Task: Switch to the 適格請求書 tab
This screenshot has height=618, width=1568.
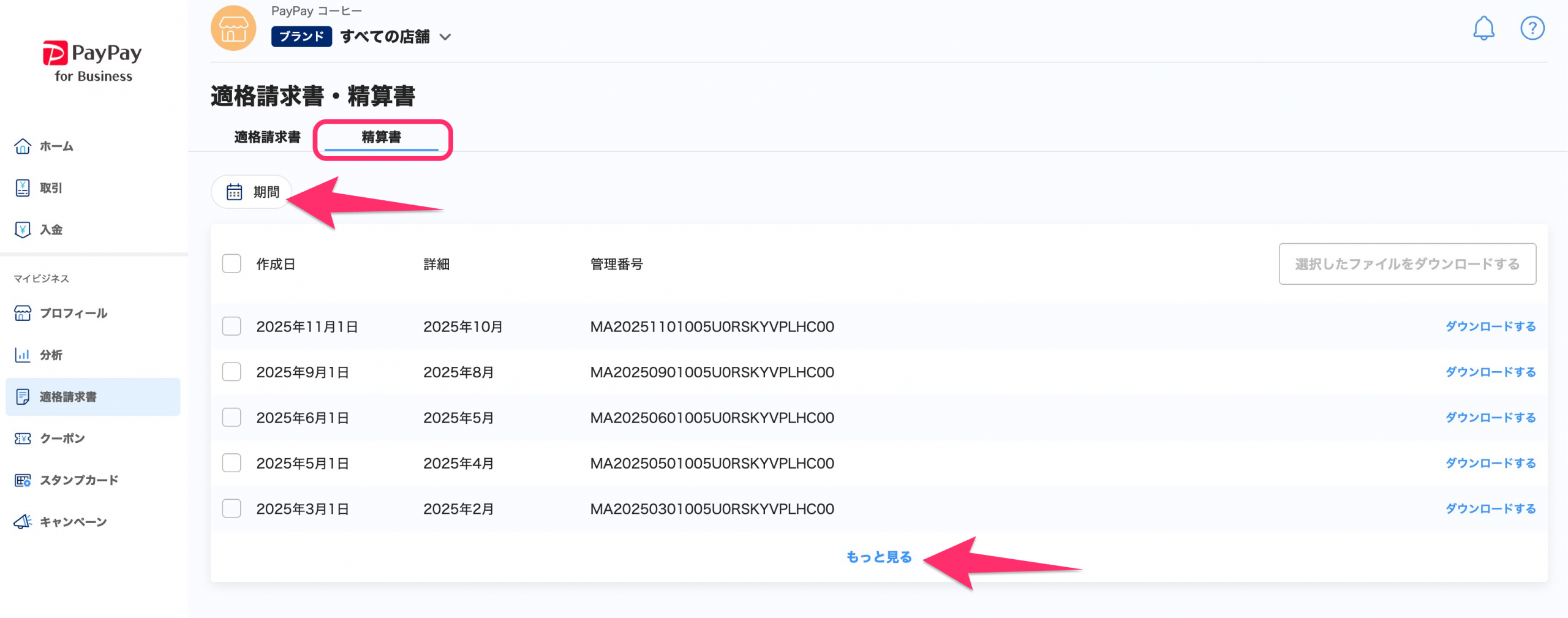Action: click(267, 137)
